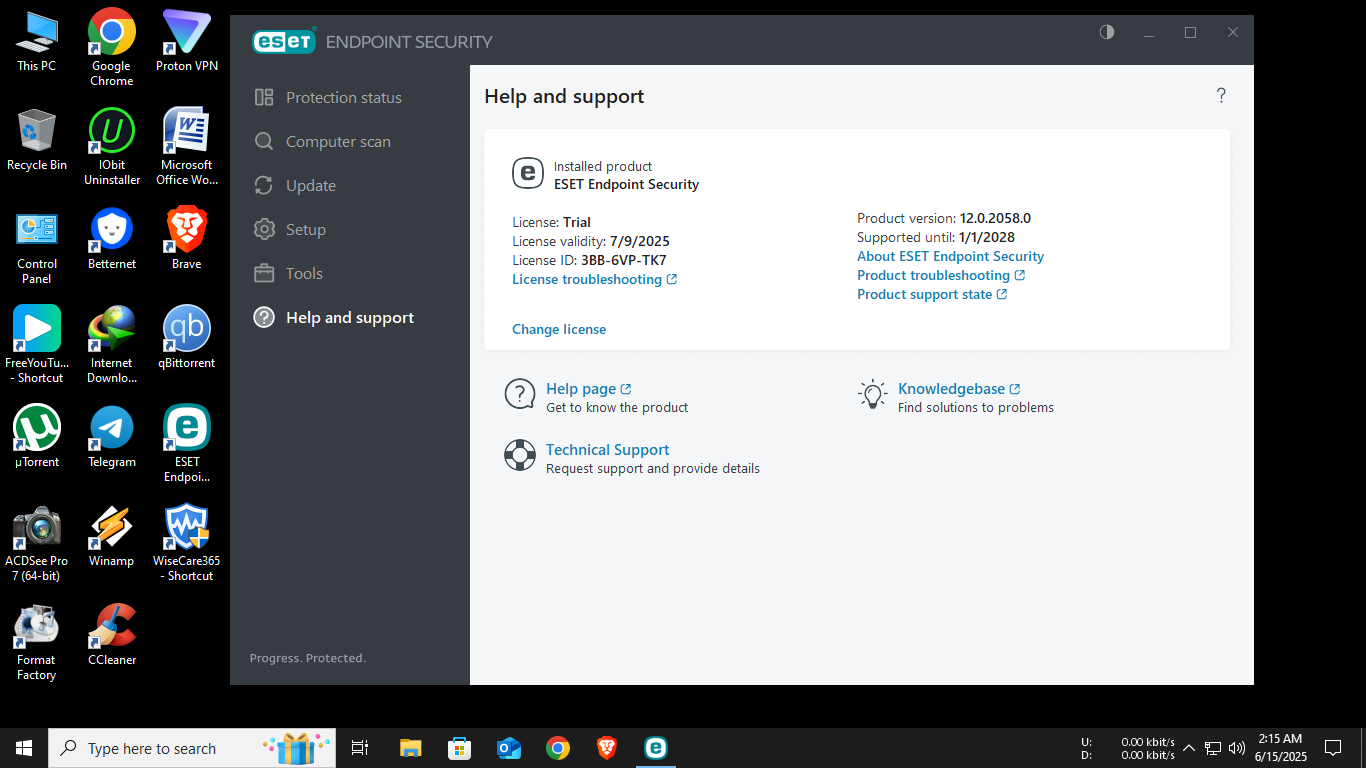The width and height of the screenshot is (1366, 768).
Task: Select Google Chrome desktop shortcut
Action: coord(112,47)
